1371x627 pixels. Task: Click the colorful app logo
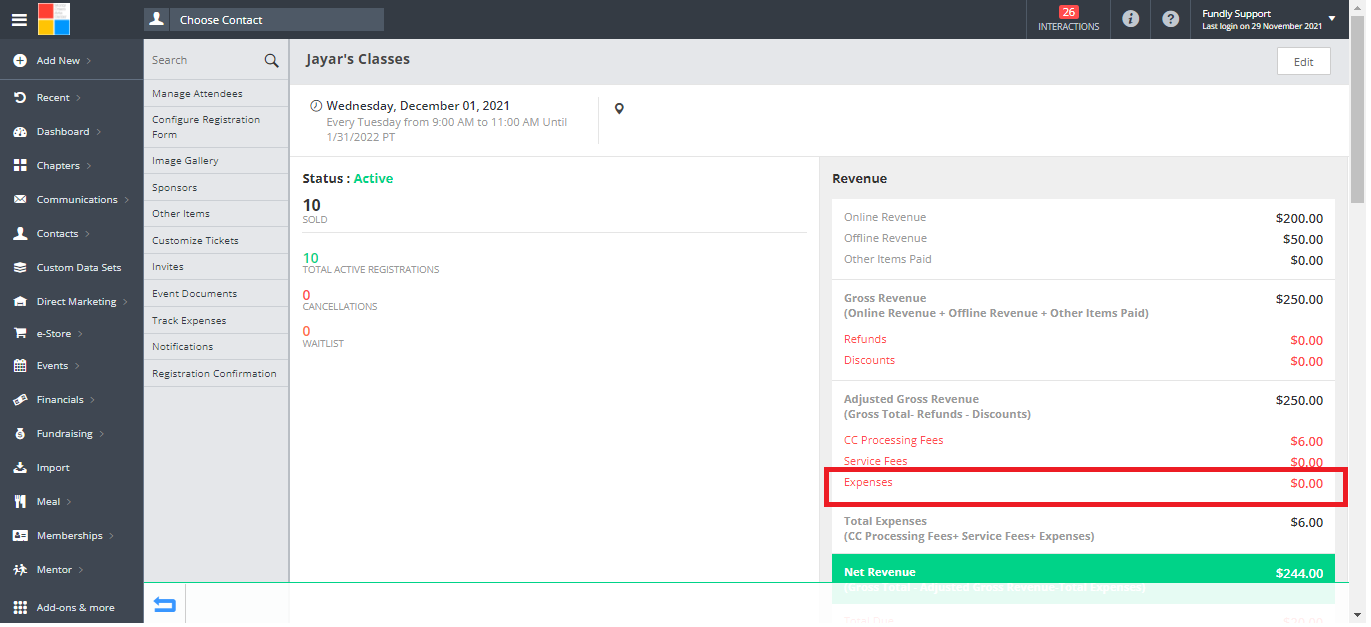(54, 19)
